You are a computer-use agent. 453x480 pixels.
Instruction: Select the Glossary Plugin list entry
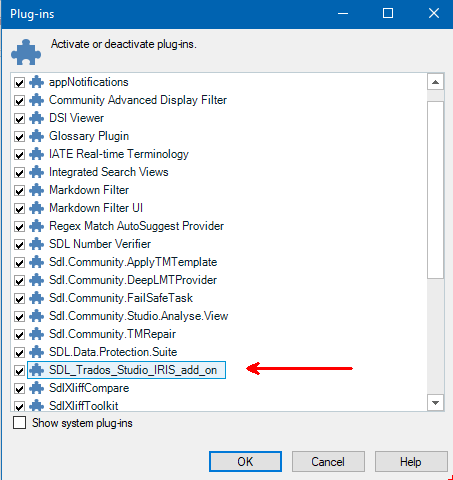tap(89, 136)
